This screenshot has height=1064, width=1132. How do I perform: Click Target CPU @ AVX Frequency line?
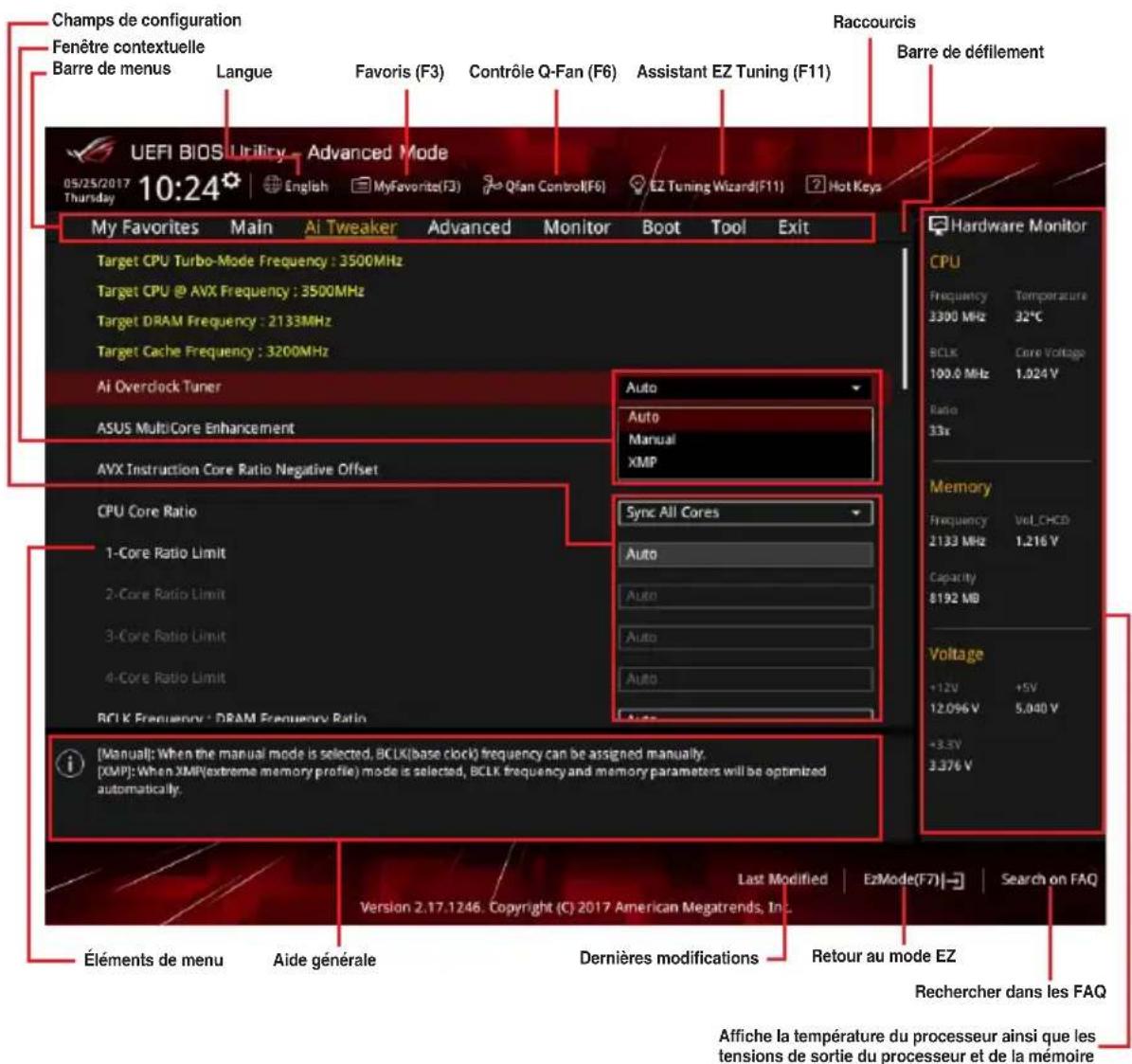pos(230,292)
